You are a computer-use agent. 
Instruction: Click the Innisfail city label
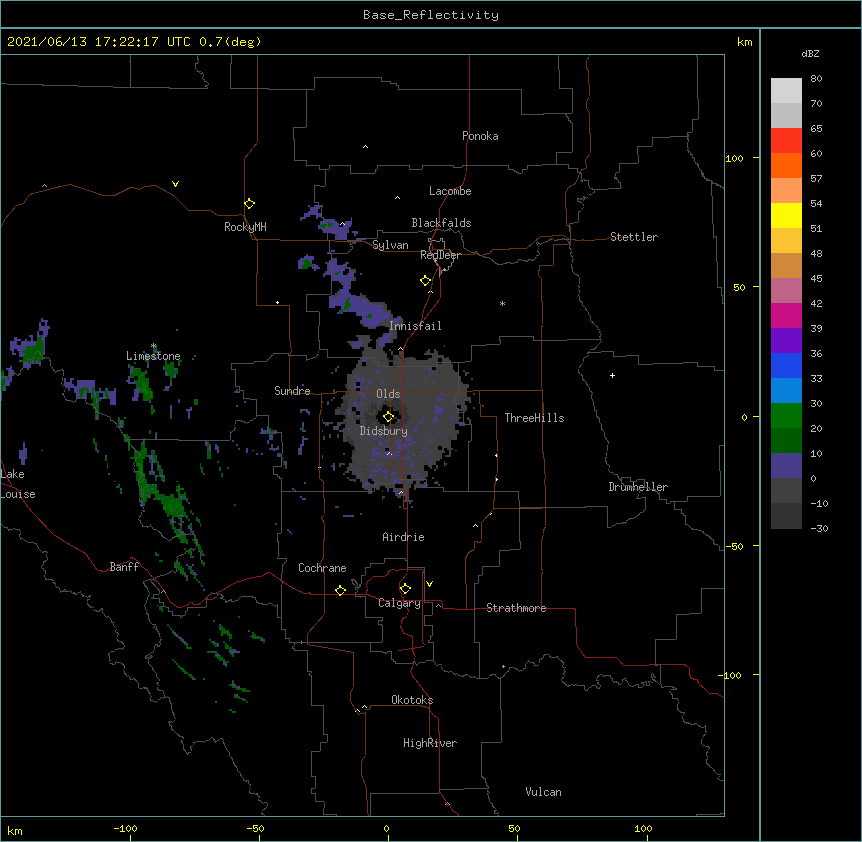(415, 326)
